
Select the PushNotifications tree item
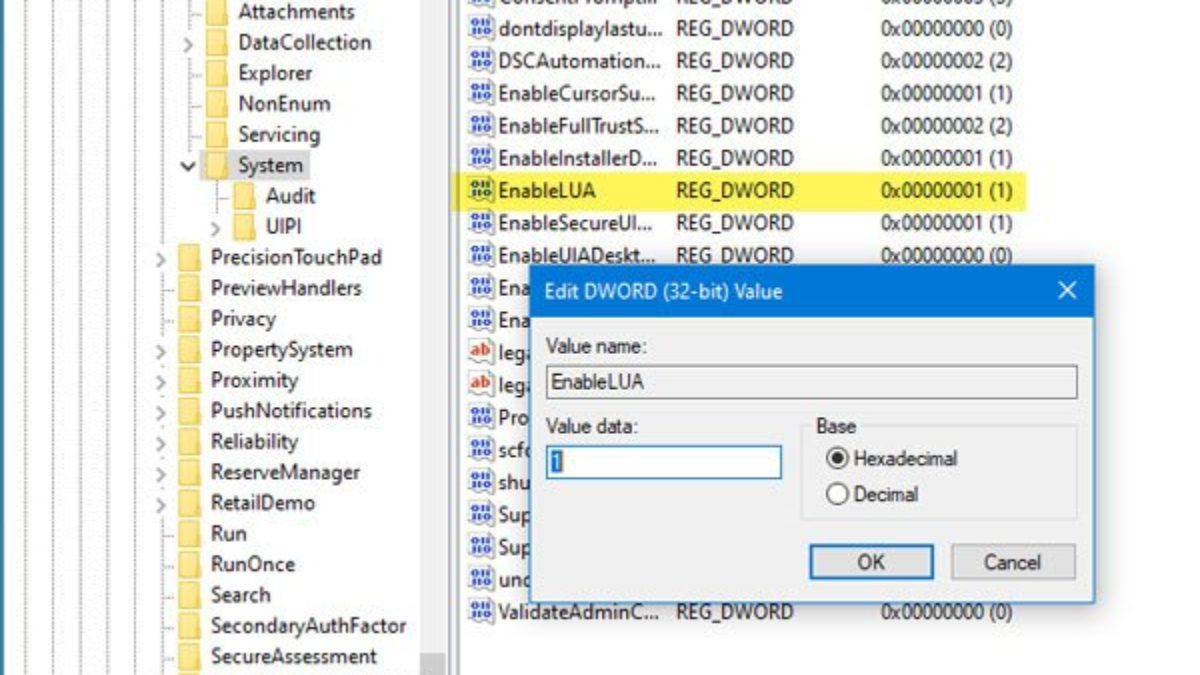click(x=291, y=411)
